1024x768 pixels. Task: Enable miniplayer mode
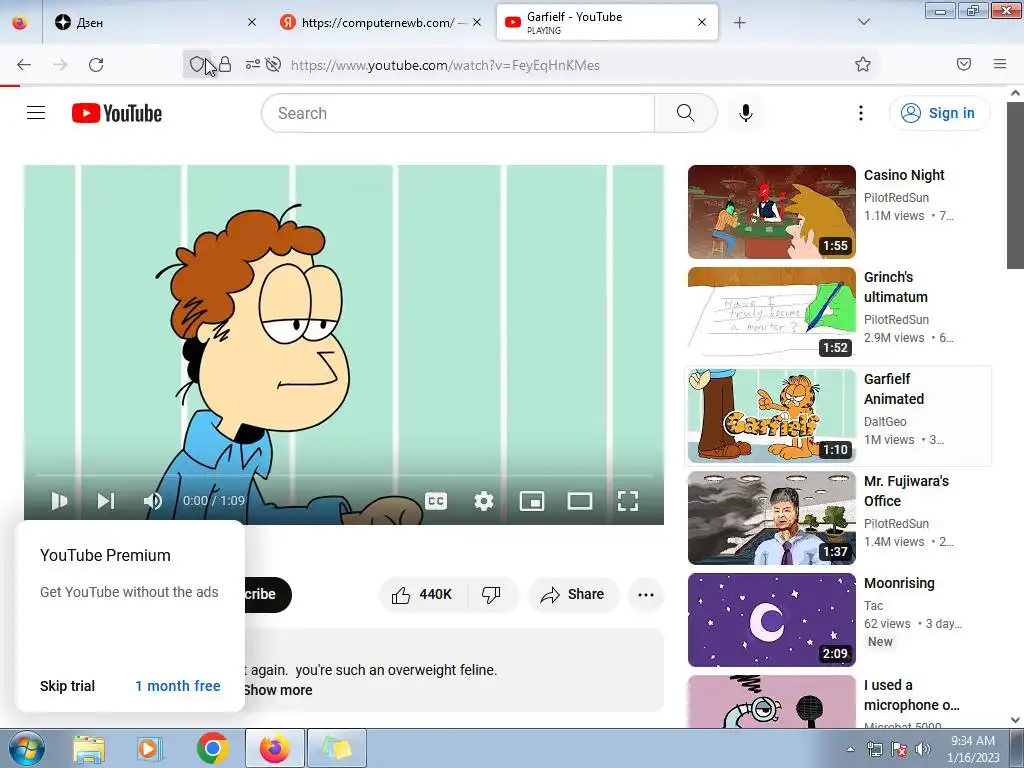[x=532, y=501]
